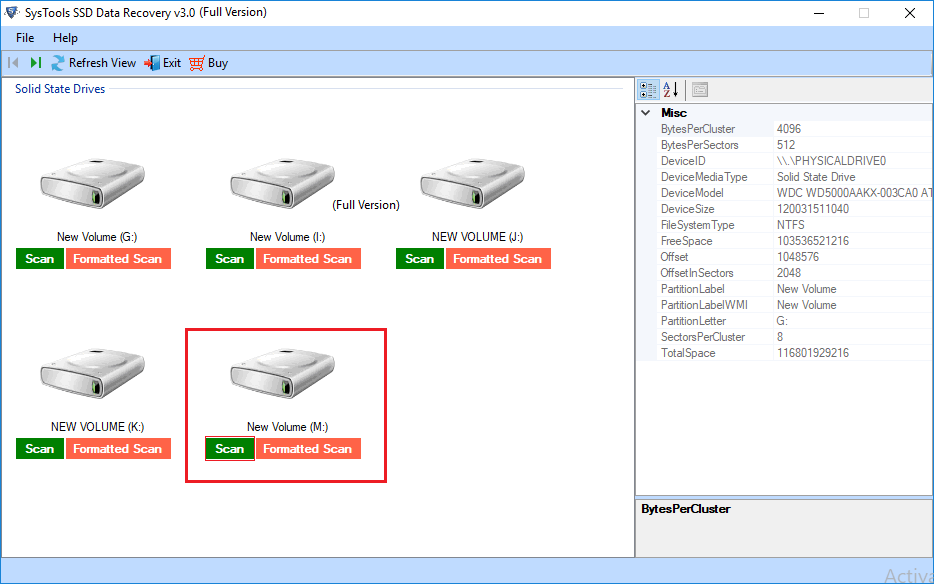The height and width of the screenshot is (584, 934).
Task: Run Formatted Scan on NEW VOLUME (K:)
Action: coord(118,449)
